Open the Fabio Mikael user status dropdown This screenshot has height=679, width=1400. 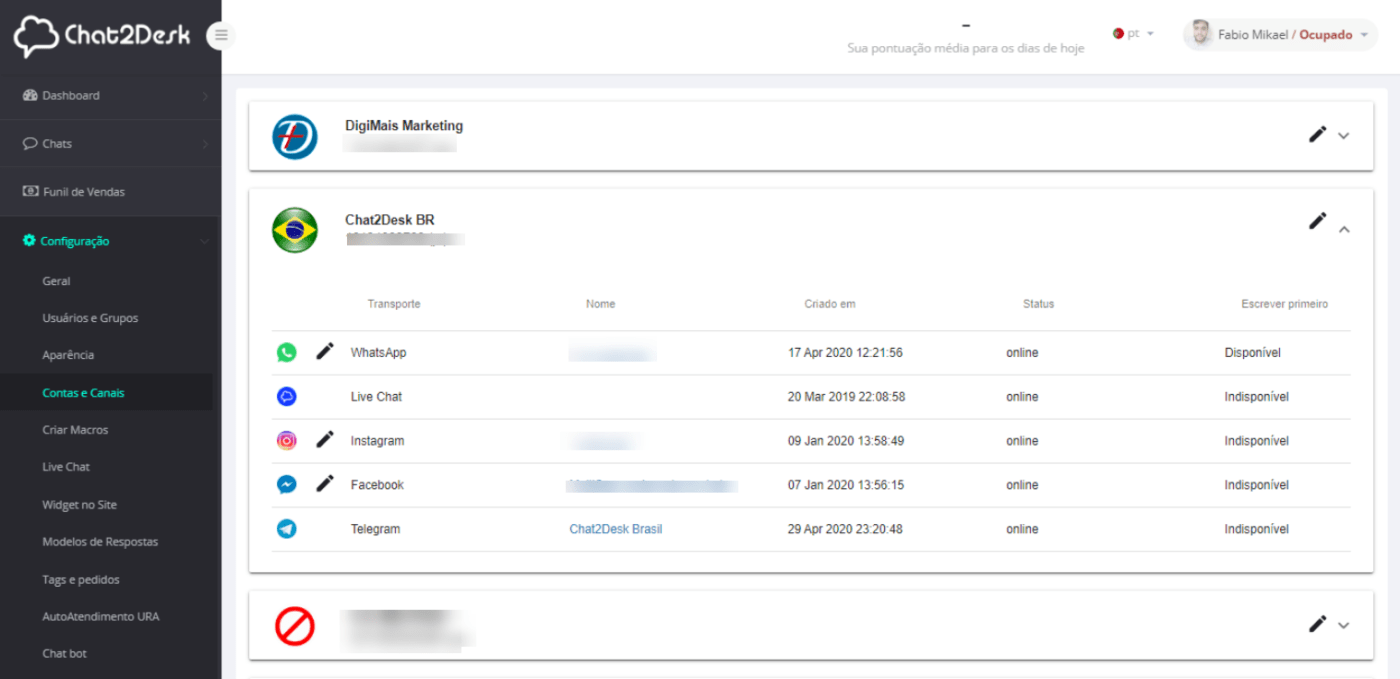click(x=1280, y=35)
